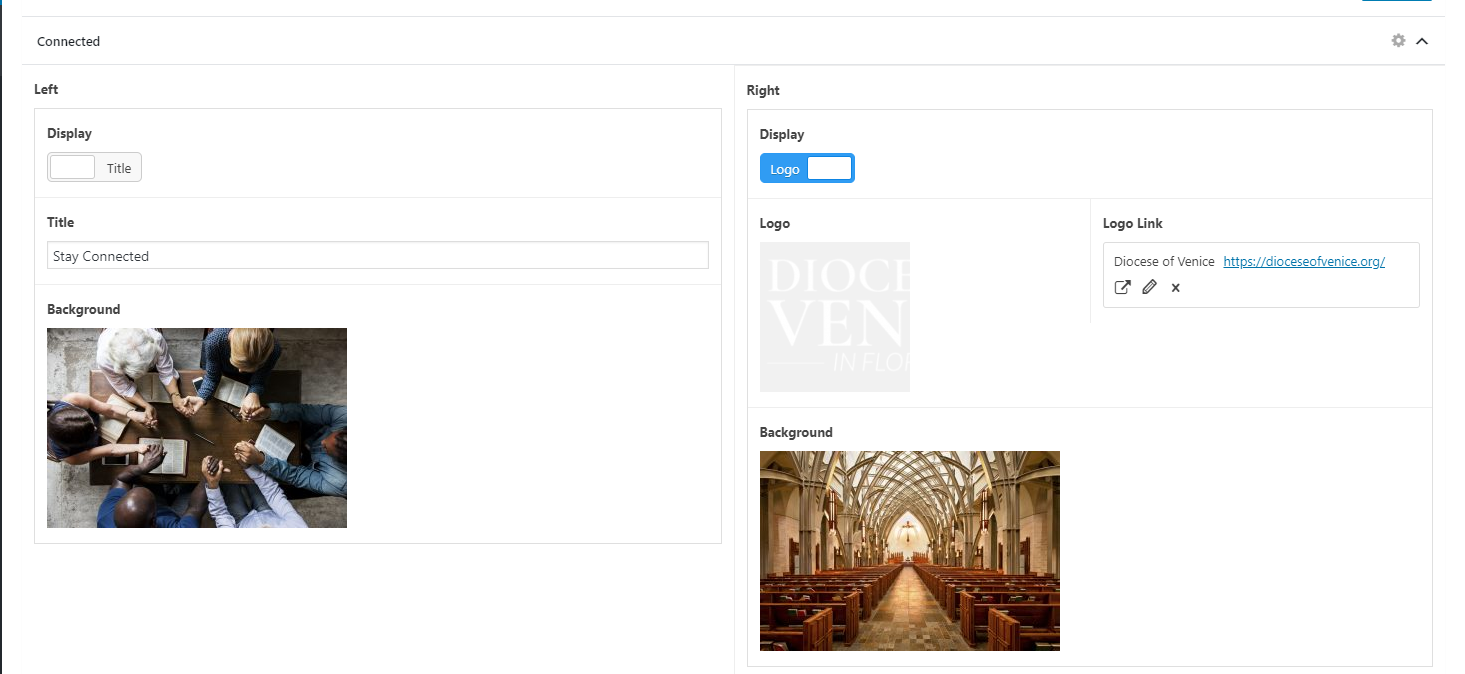Open the Connected panel settings gear

(x=1398, y=41)
